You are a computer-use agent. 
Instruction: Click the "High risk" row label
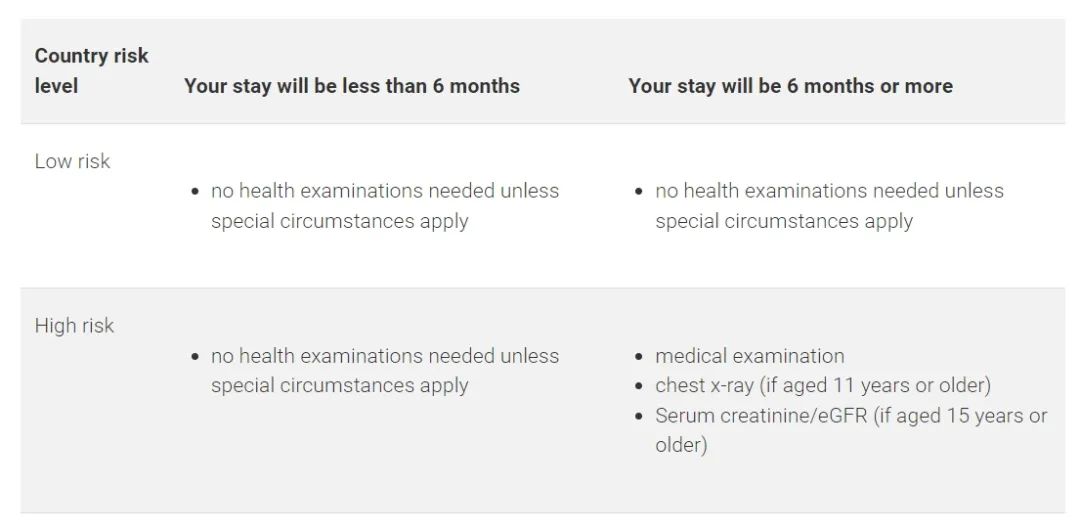74,326
